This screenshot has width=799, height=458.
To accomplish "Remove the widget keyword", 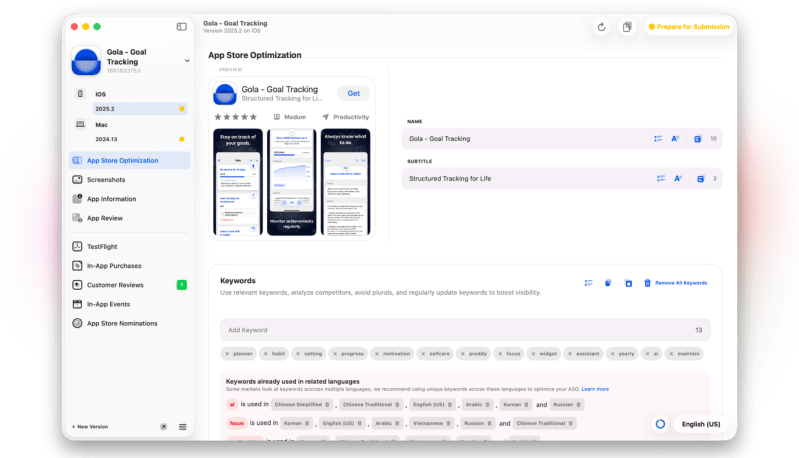I will pos(533,354).
